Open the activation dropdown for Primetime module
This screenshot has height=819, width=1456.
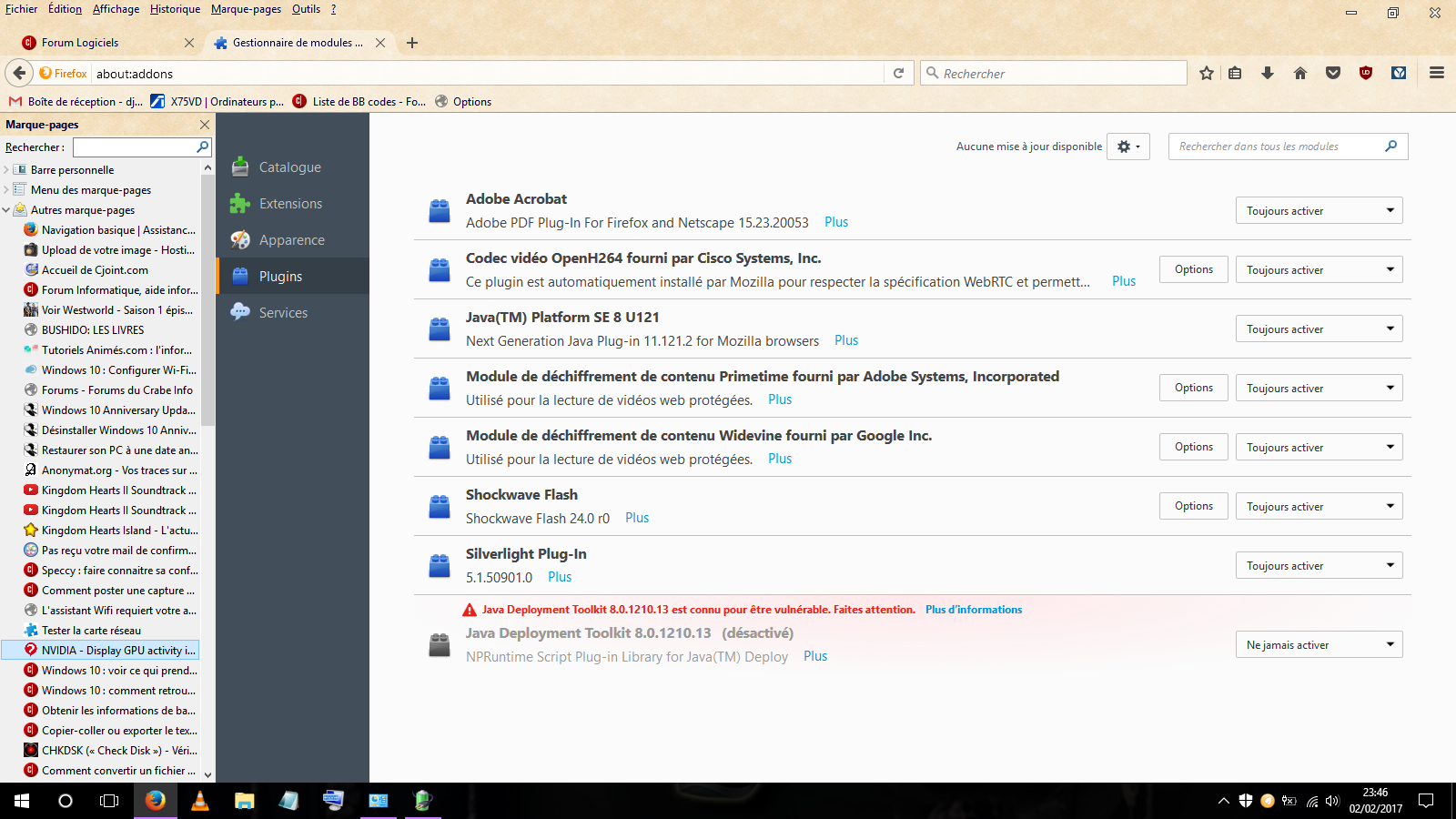(x=1319, y=389)
